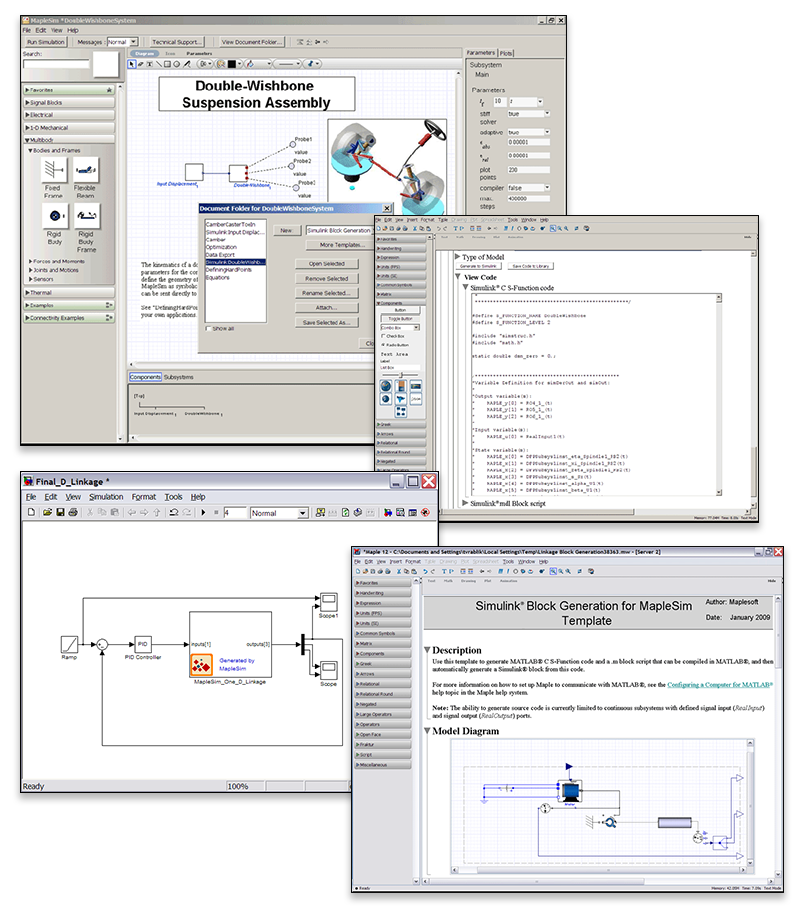Click the MapleSim logo inside generated Simulink block
The image size is (805, 914).
[201, 665]
